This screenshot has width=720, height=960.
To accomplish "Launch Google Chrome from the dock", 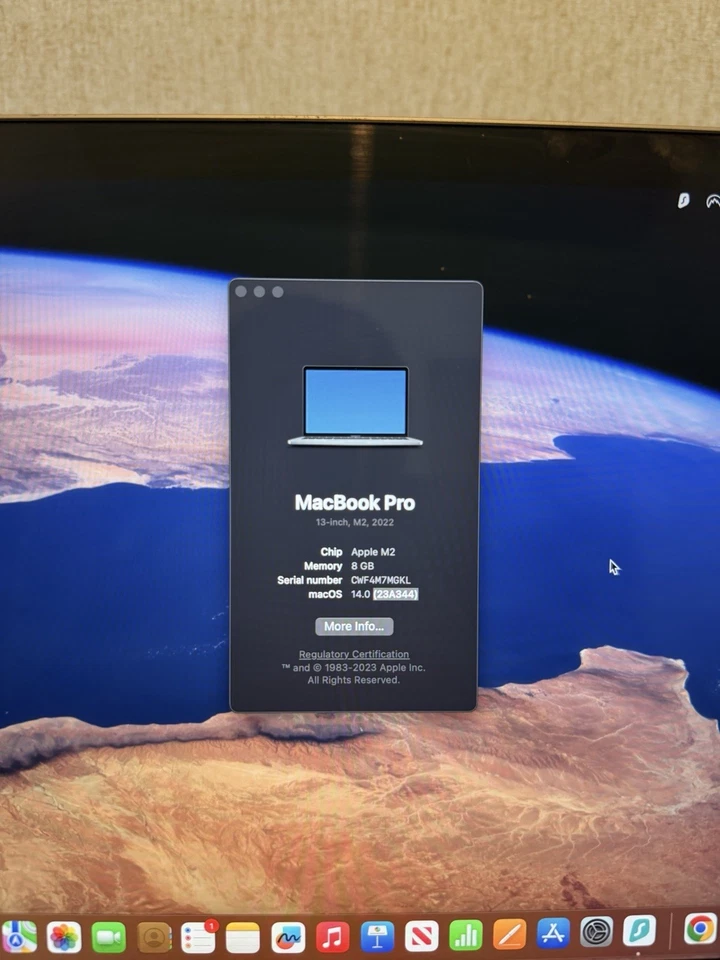I will [x=702, y=928].
